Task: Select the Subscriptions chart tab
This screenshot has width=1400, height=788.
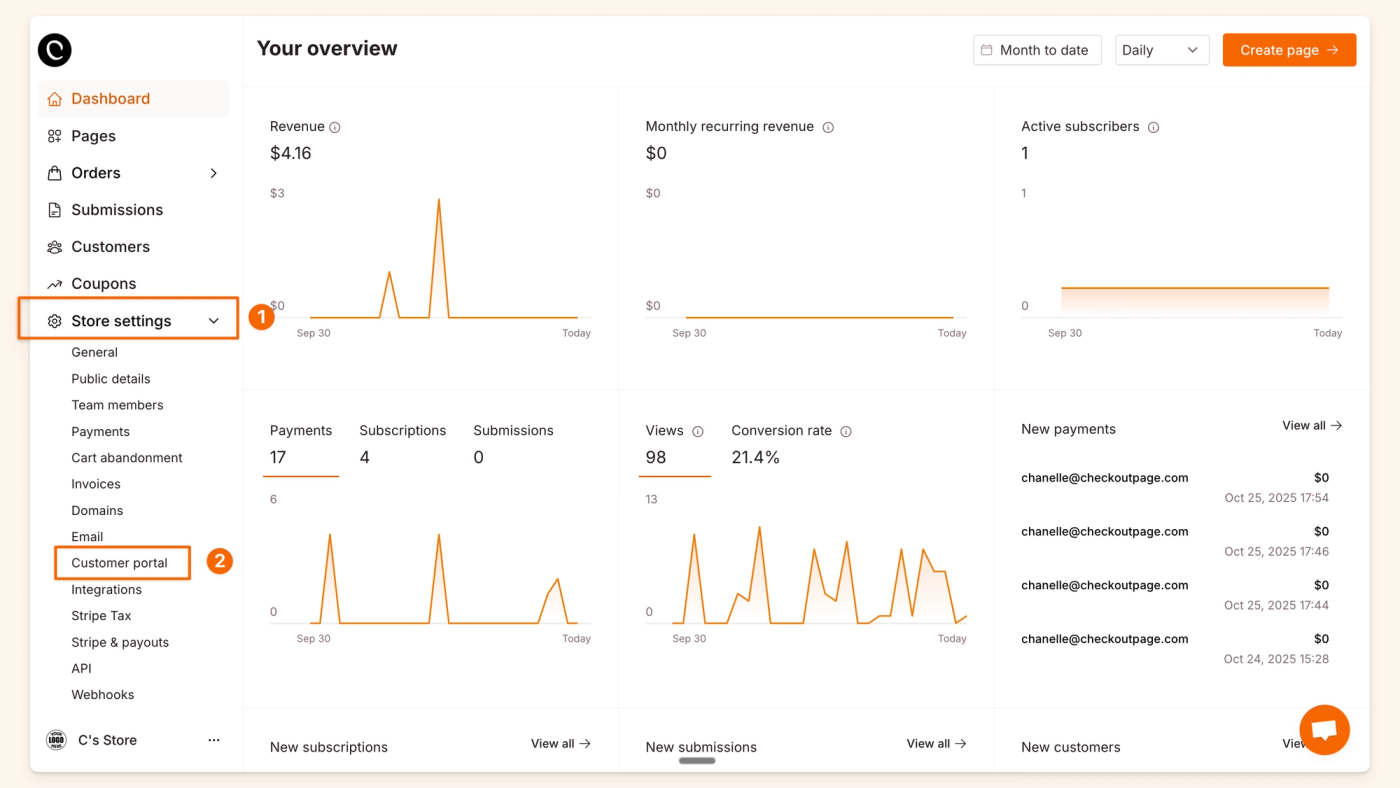Action: [x=402, y=444]
